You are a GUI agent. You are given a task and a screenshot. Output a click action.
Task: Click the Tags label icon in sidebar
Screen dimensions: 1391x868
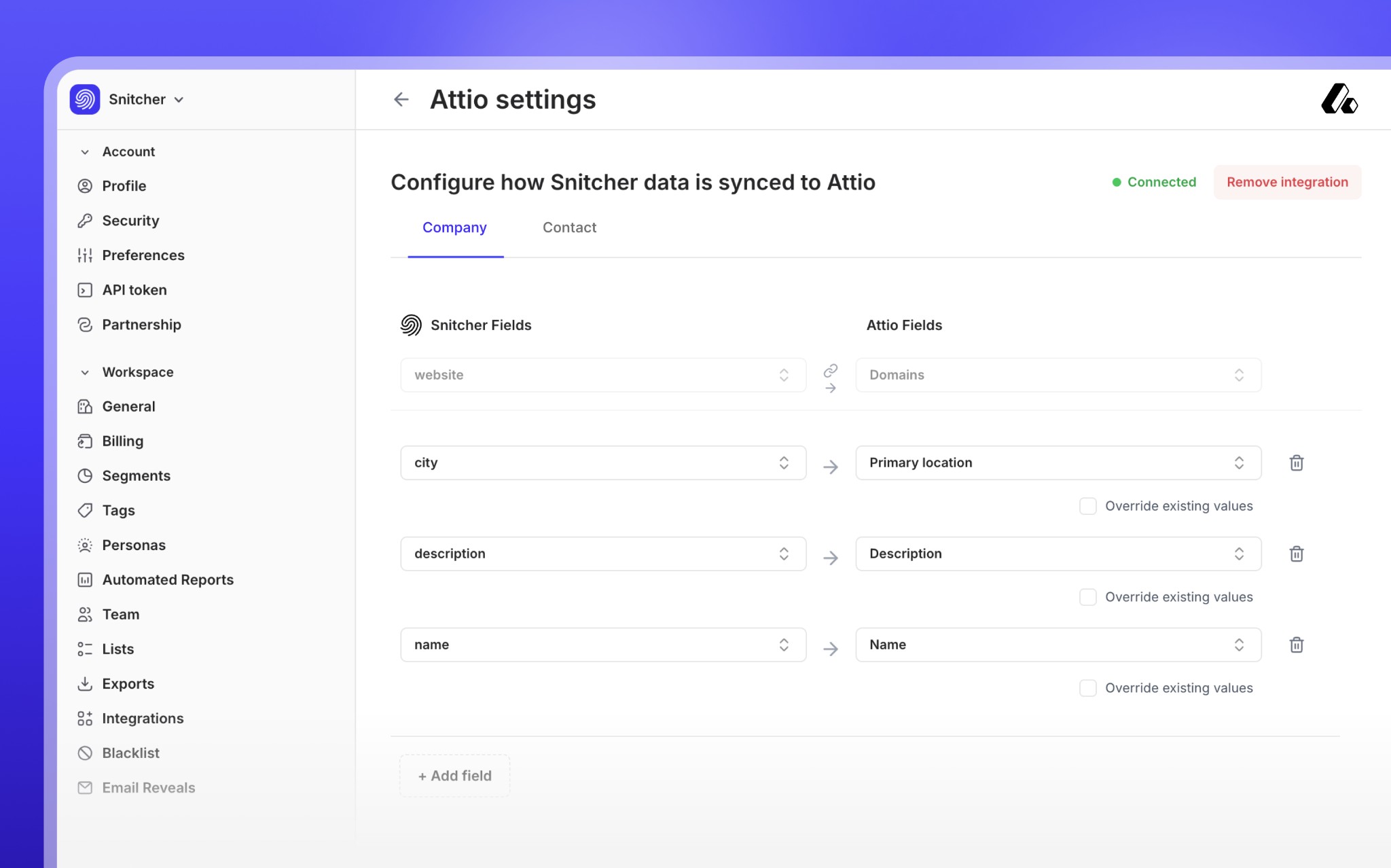click(x=85, y=511)
